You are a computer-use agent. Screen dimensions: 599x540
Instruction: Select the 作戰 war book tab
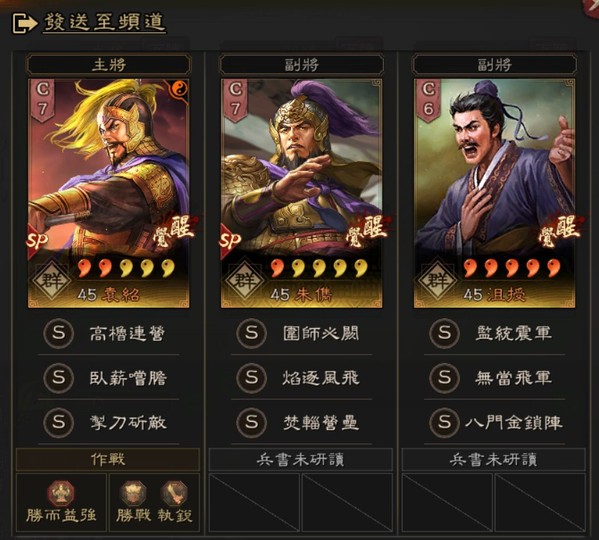(x=108, y=459)
